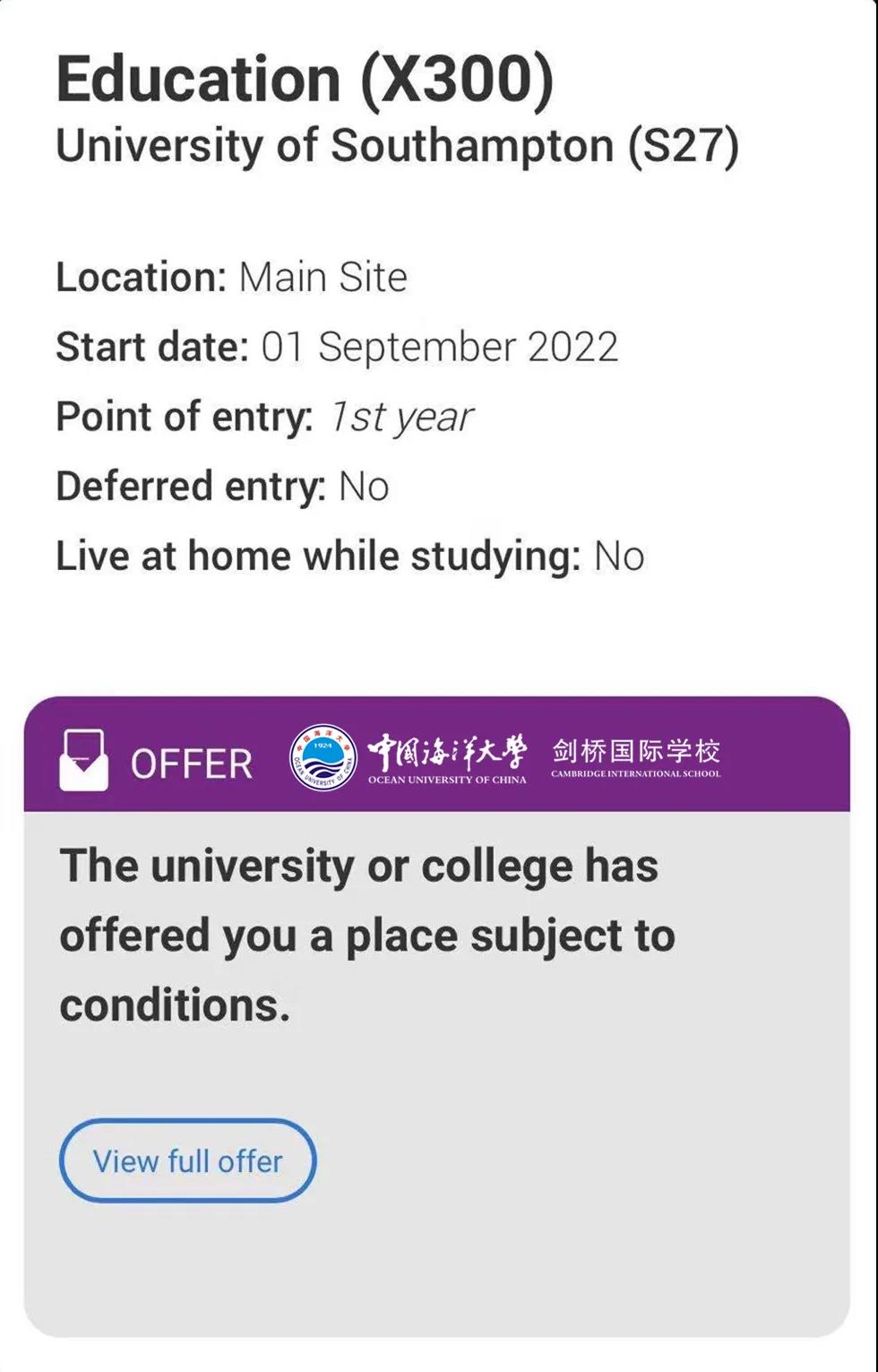Click the OFFER label in purple banner
Viewport: 878px width, 1372px height.
click(192, 764)
